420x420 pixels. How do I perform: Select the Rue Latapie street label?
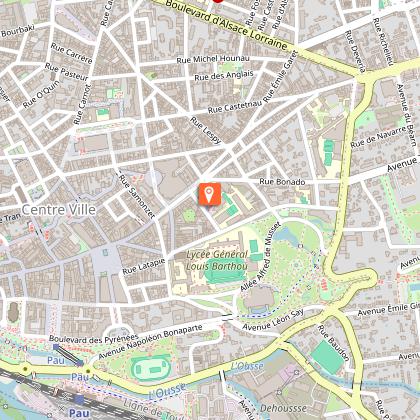click(x=144, y=266)
